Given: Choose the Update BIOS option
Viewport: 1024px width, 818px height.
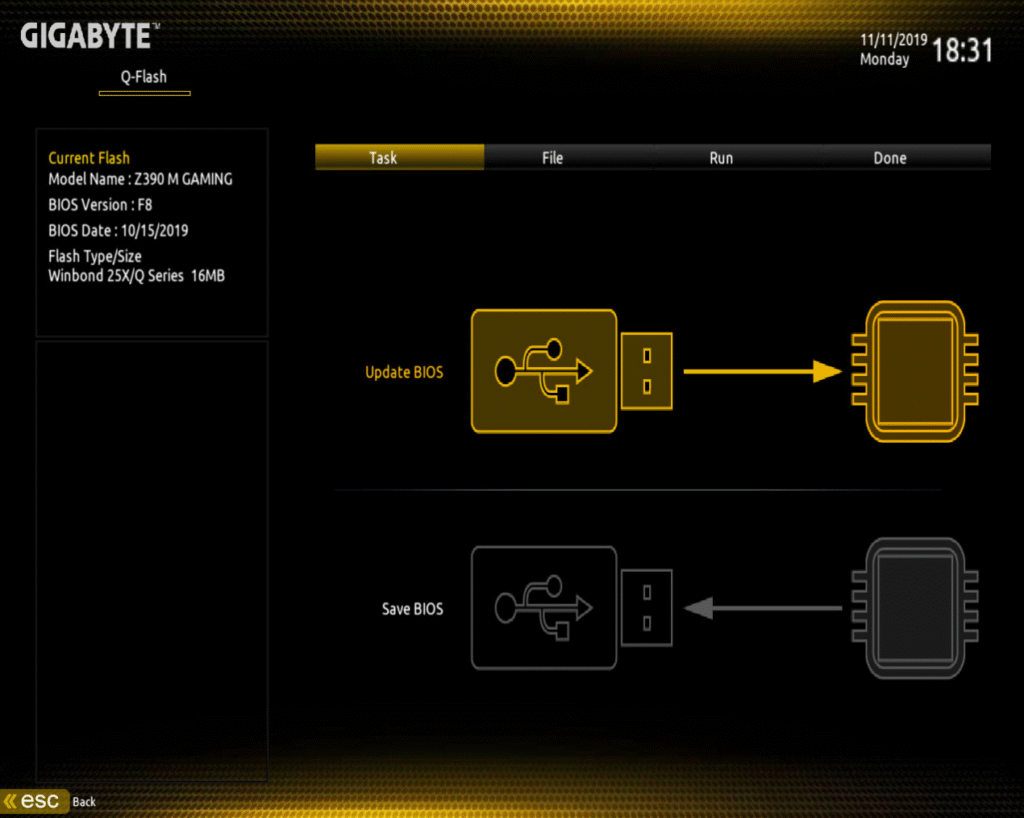Looking at the screenshot, I should (404, 372).
